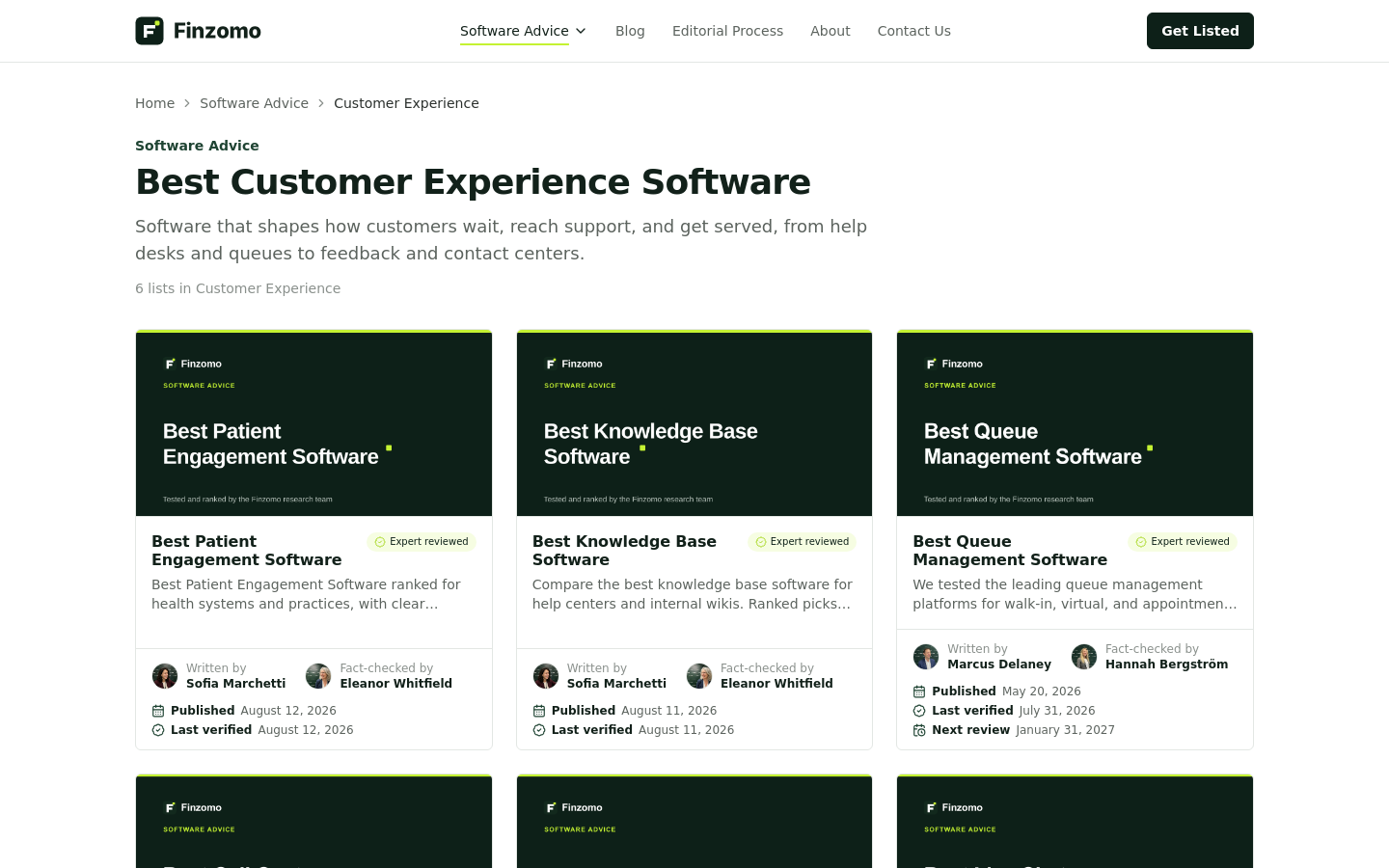
Task: Open Best Patient Engagement Software title link
Action: pyautogui.click(x=246, y=551)
